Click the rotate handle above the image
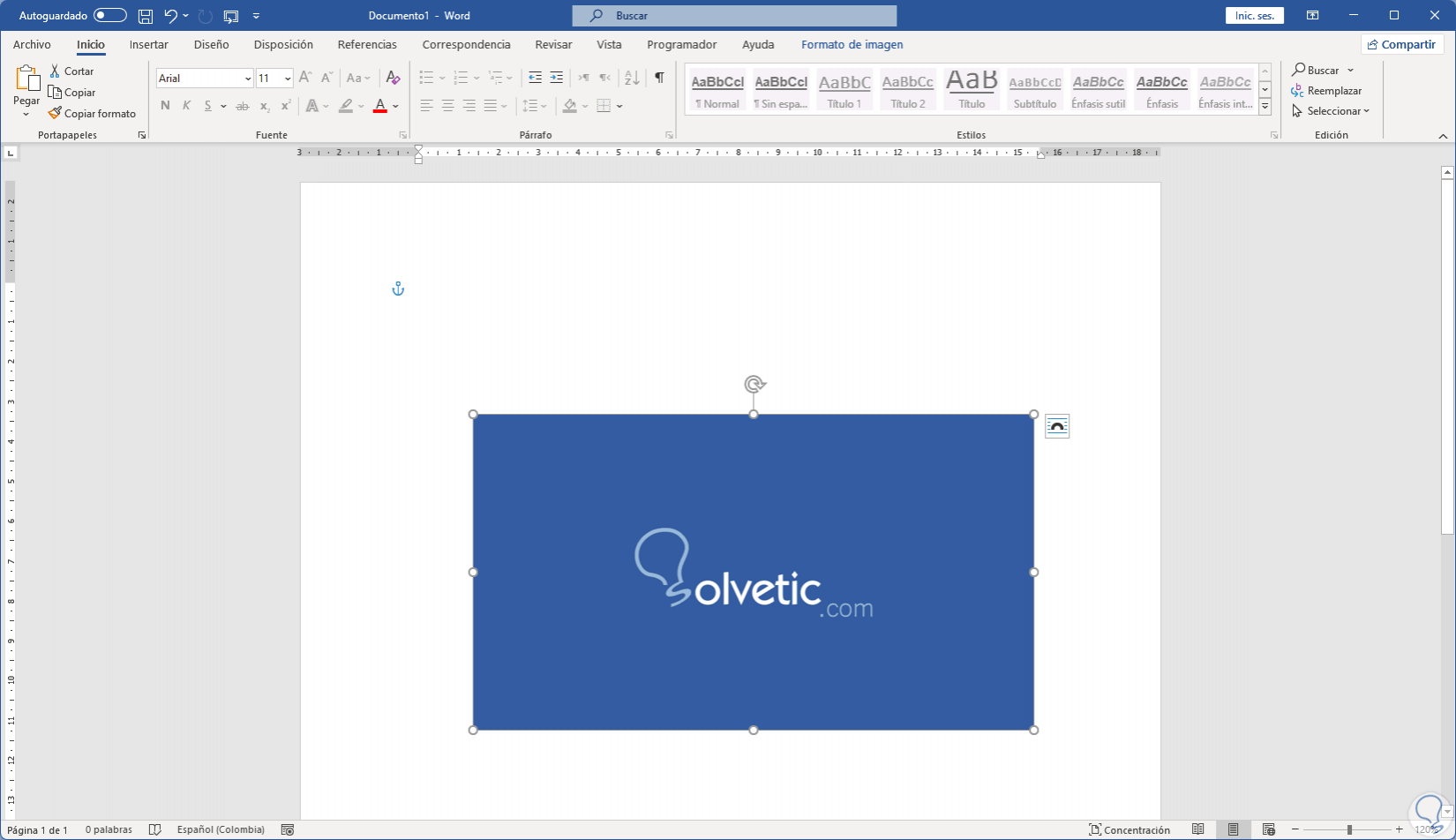 [x=754, y=384]
